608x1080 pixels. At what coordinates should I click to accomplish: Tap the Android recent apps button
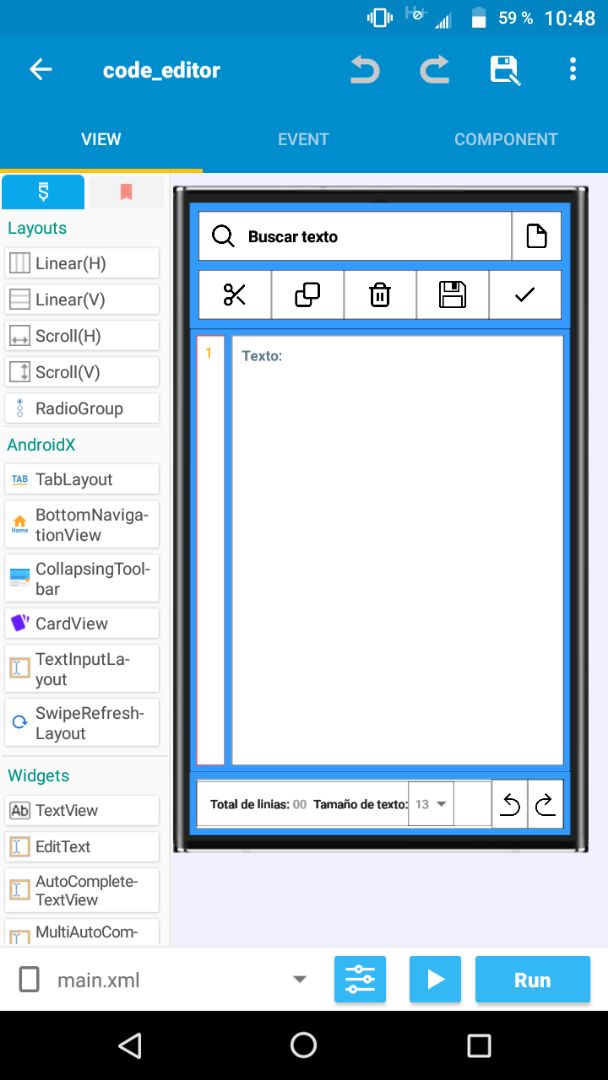click(x=479, y=1045)
